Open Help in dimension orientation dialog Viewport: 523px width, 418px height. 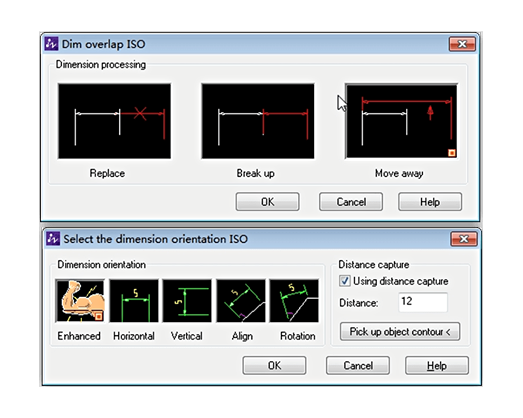pos(437,365)
